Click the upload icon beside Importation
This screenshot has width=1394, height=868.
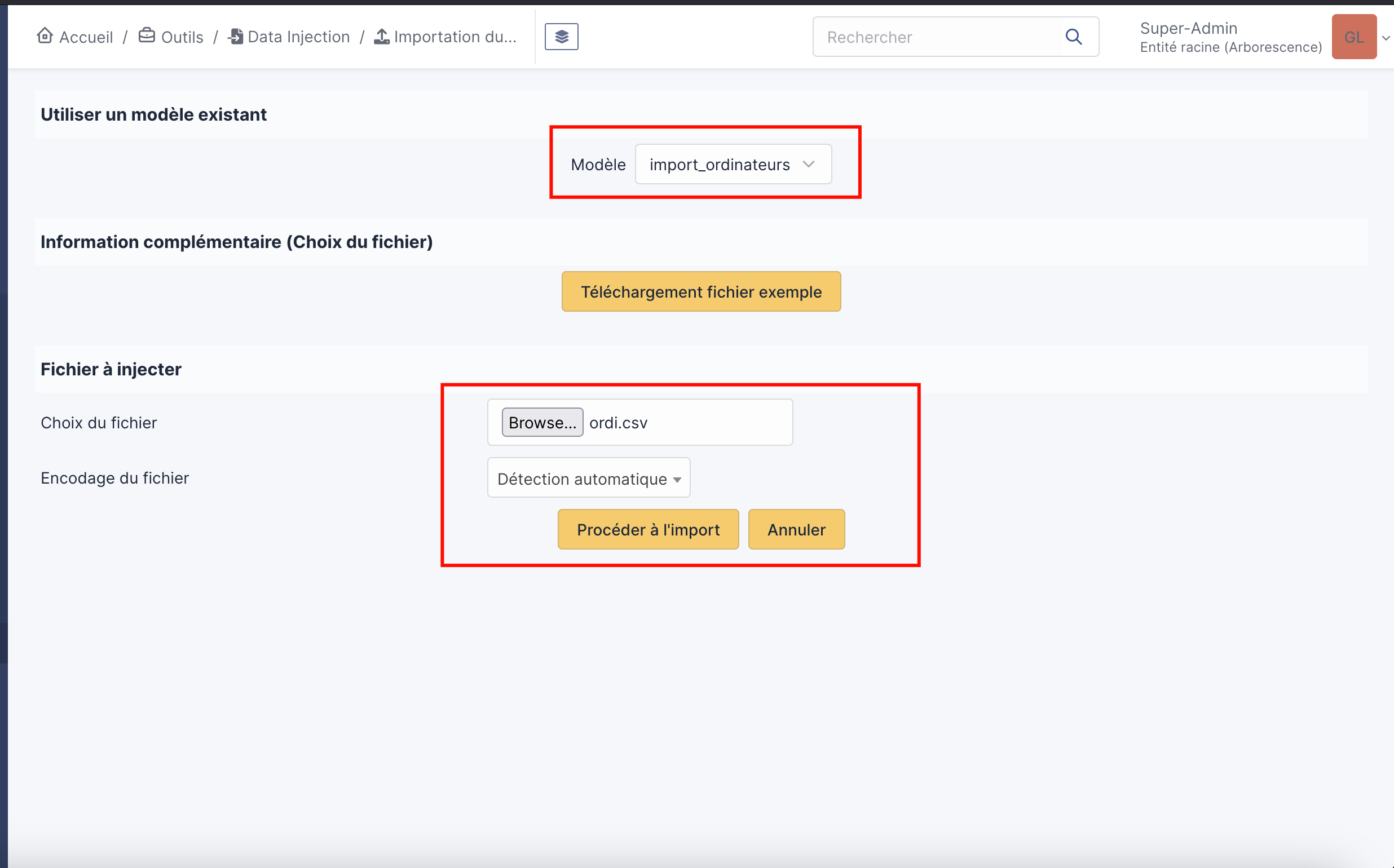(x=381, y=36)
